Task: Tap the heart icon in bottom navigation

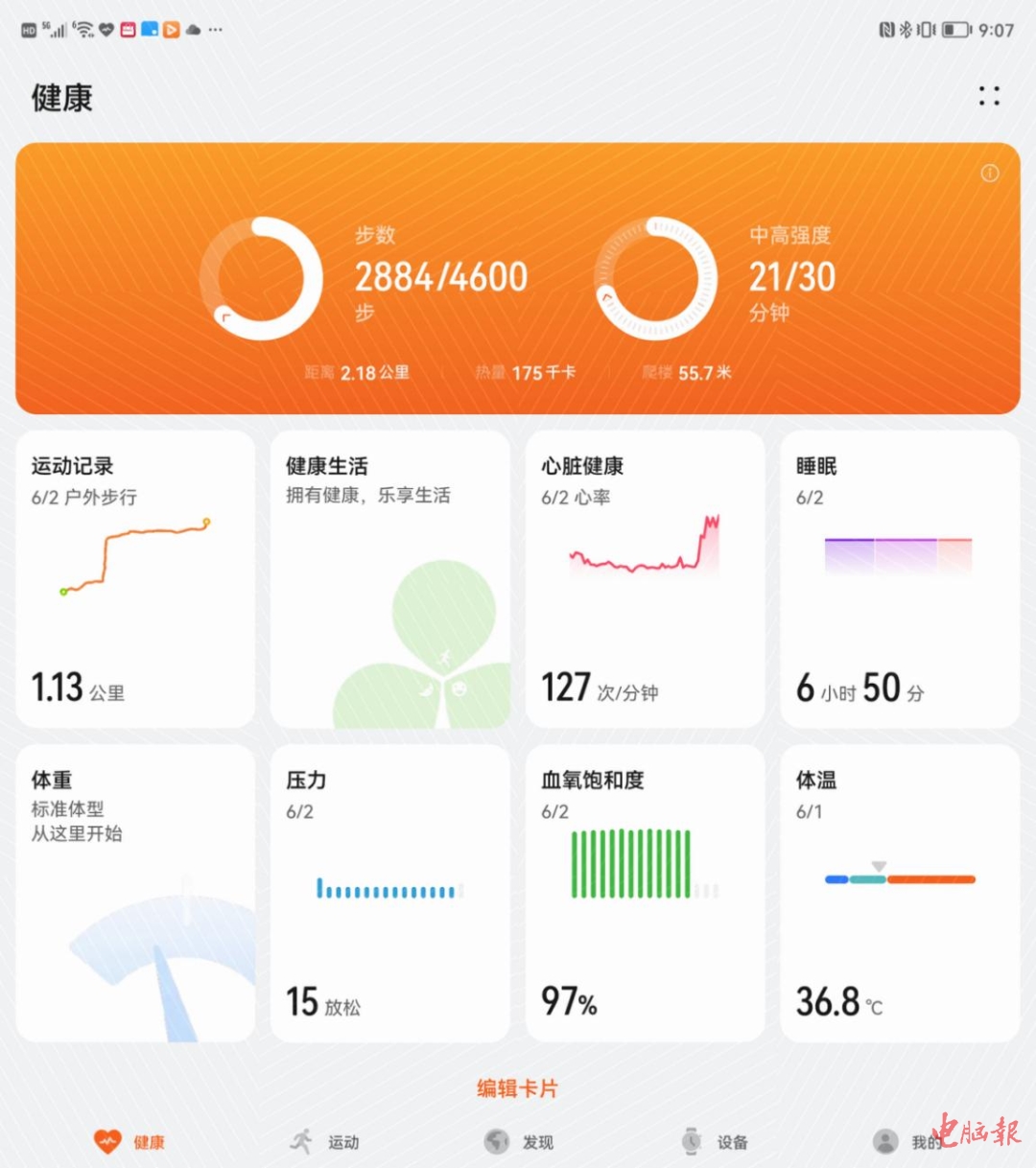Action: [107, 1141]
